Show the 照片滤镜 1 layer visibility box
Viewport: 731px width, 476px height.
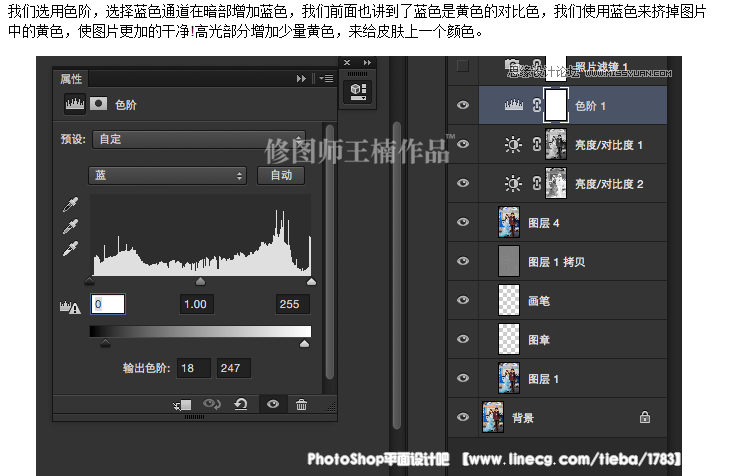click(462, 66)
